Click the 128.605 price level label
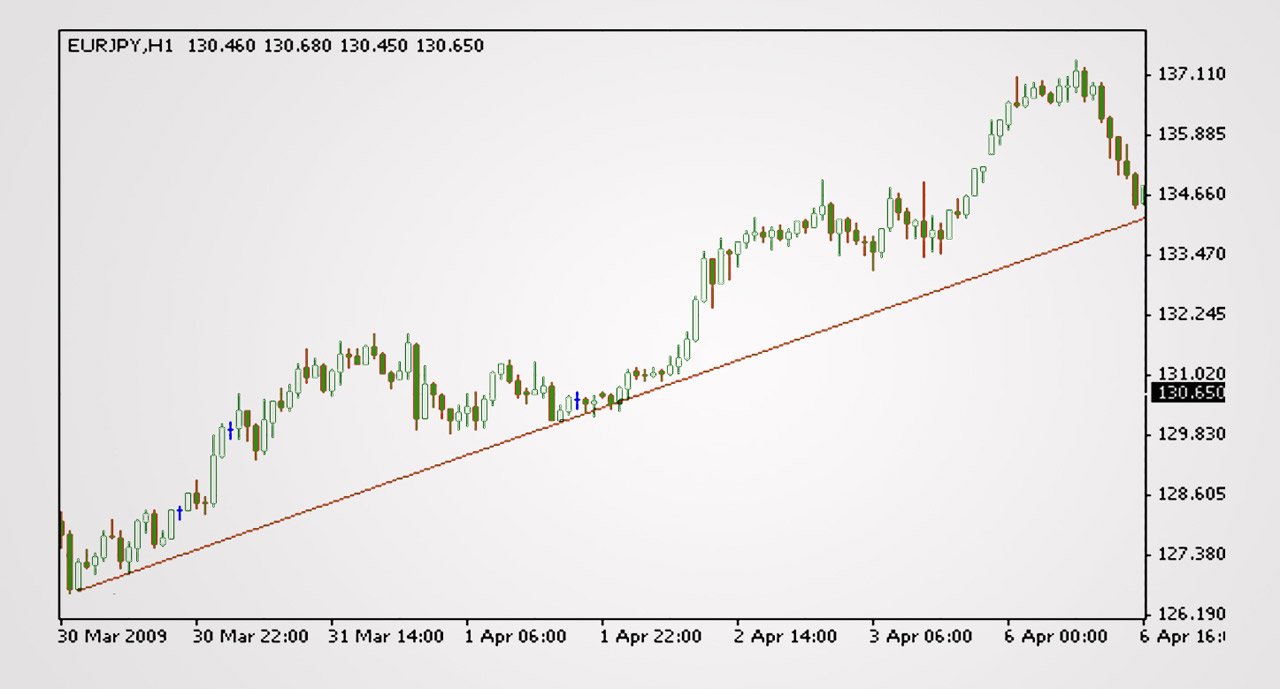 (1191, 494)
